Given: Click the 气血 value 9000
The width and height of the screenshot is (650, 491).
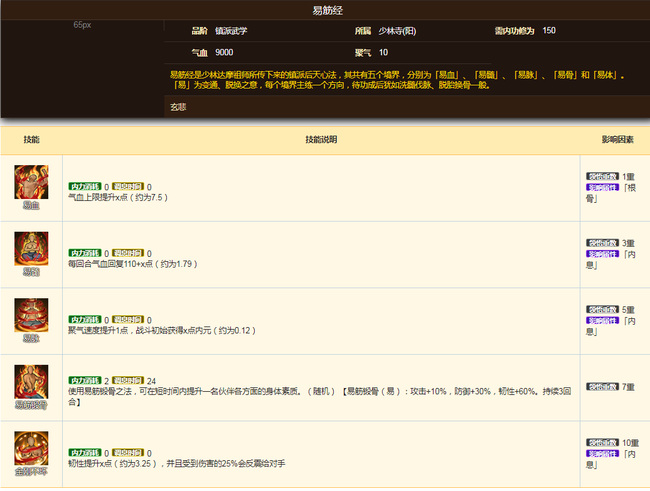Looking at the screenshot, I should click(x=224, y=51).
